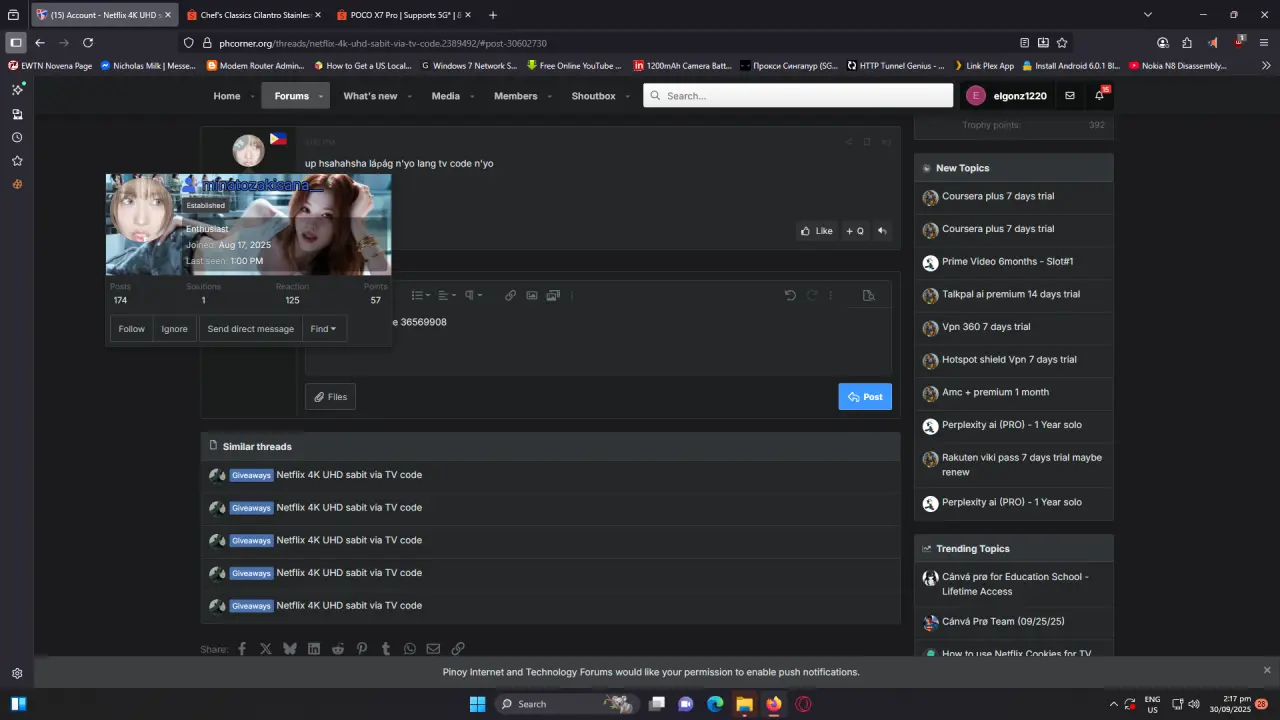Click the blue Post button
Image resolution: width=1280 pixels, height=720 pixels.
pyautogui.click(x=865, y=397)
